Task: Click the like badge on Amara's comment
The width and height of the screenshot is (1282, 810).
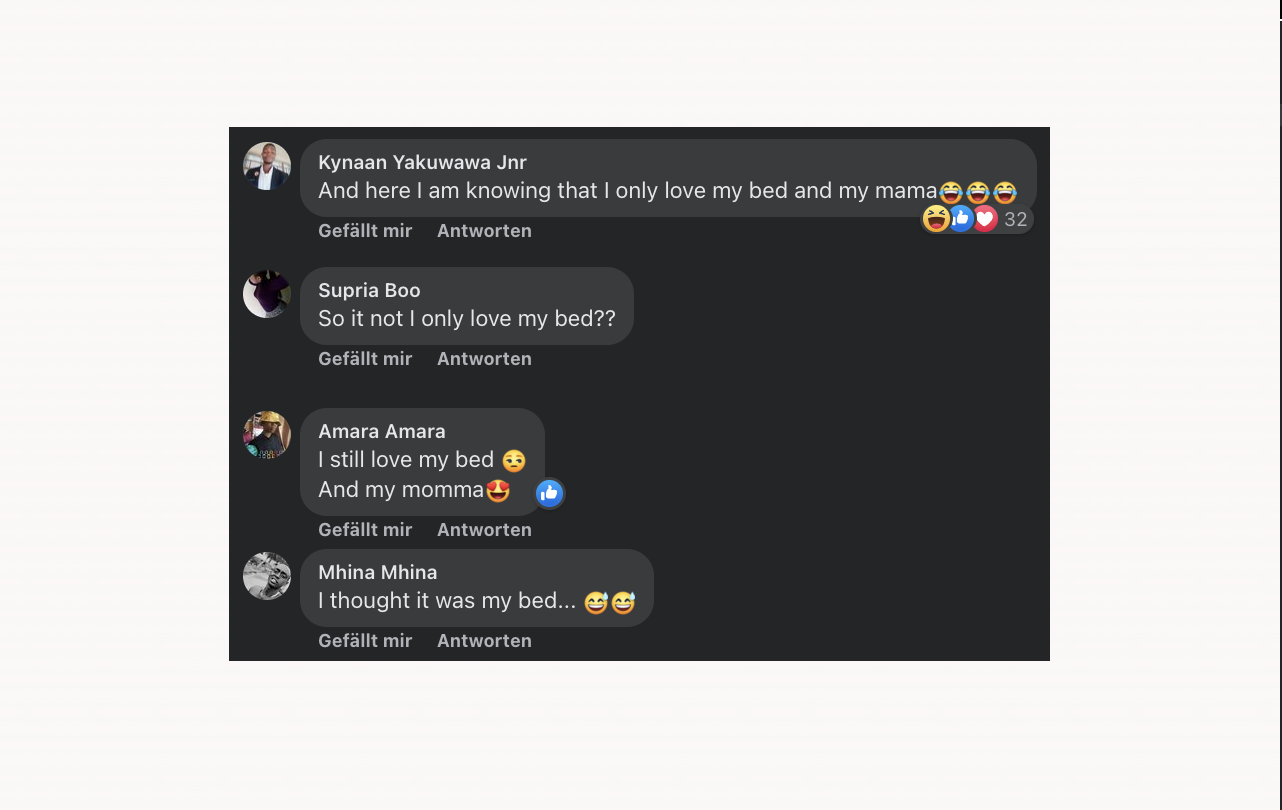Action: tap(549, 493)
